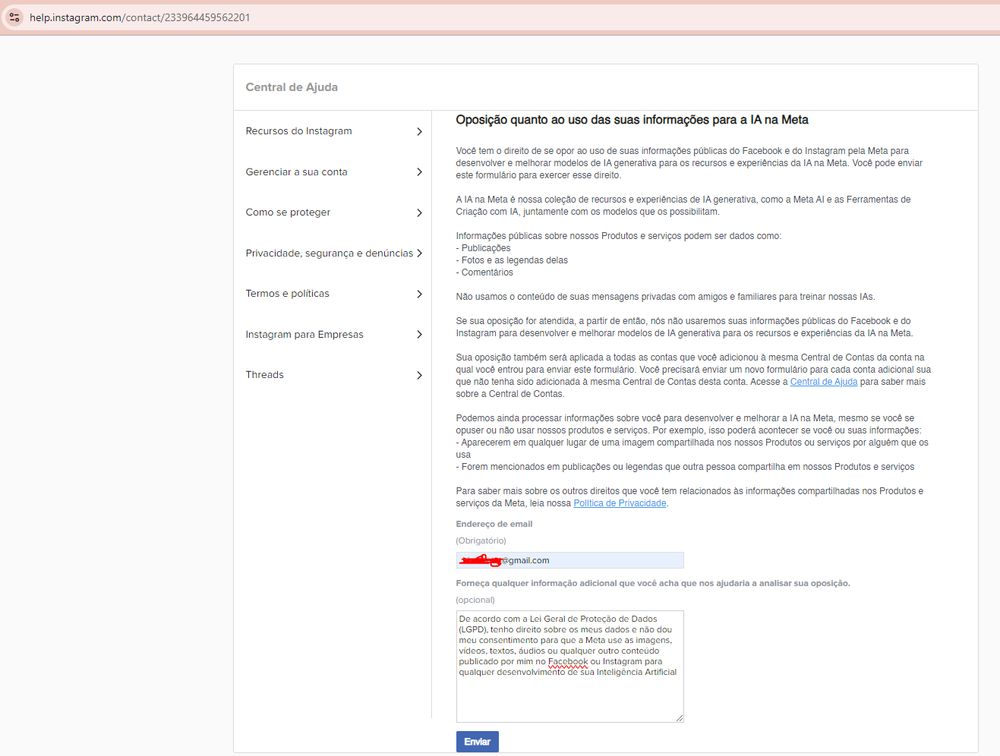
Task: Click the email address input field
Action: pos(570,560)
